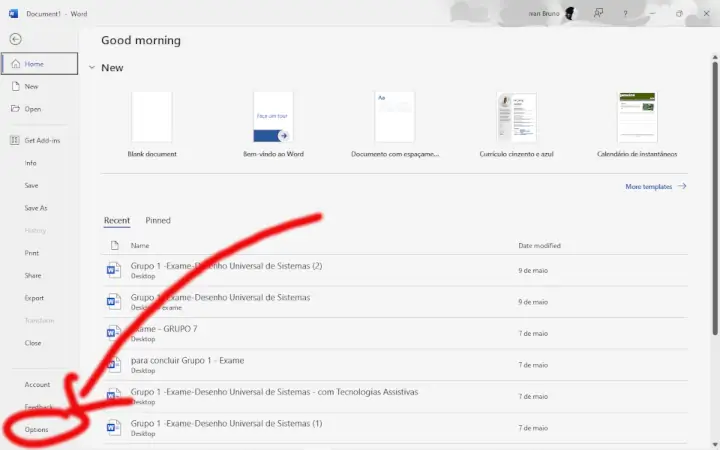Screen dimensions: 720x450
Task: Click the scrollbar down arrow
Action: coord(714,444)
